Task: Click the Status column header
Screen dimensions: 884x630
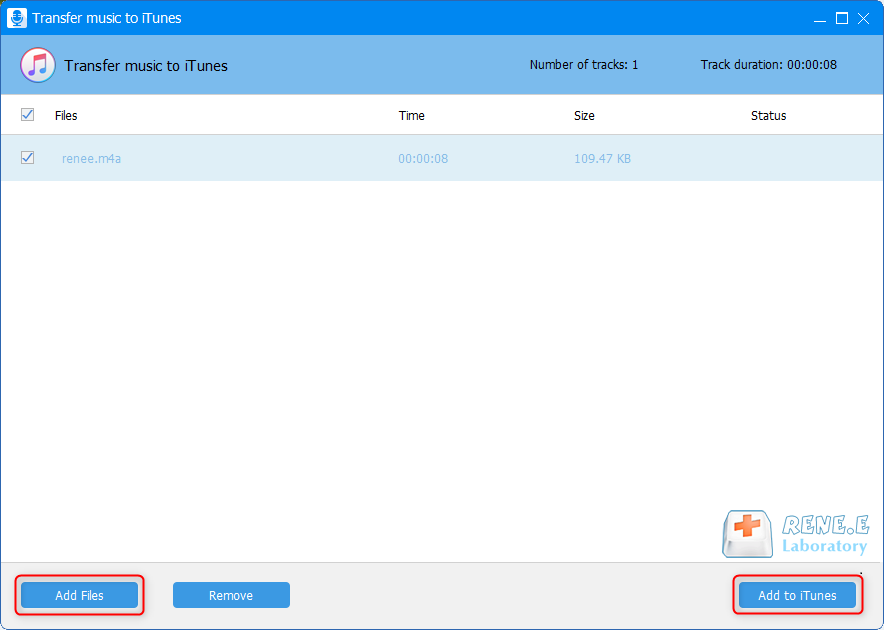Action: coord(768,116)
